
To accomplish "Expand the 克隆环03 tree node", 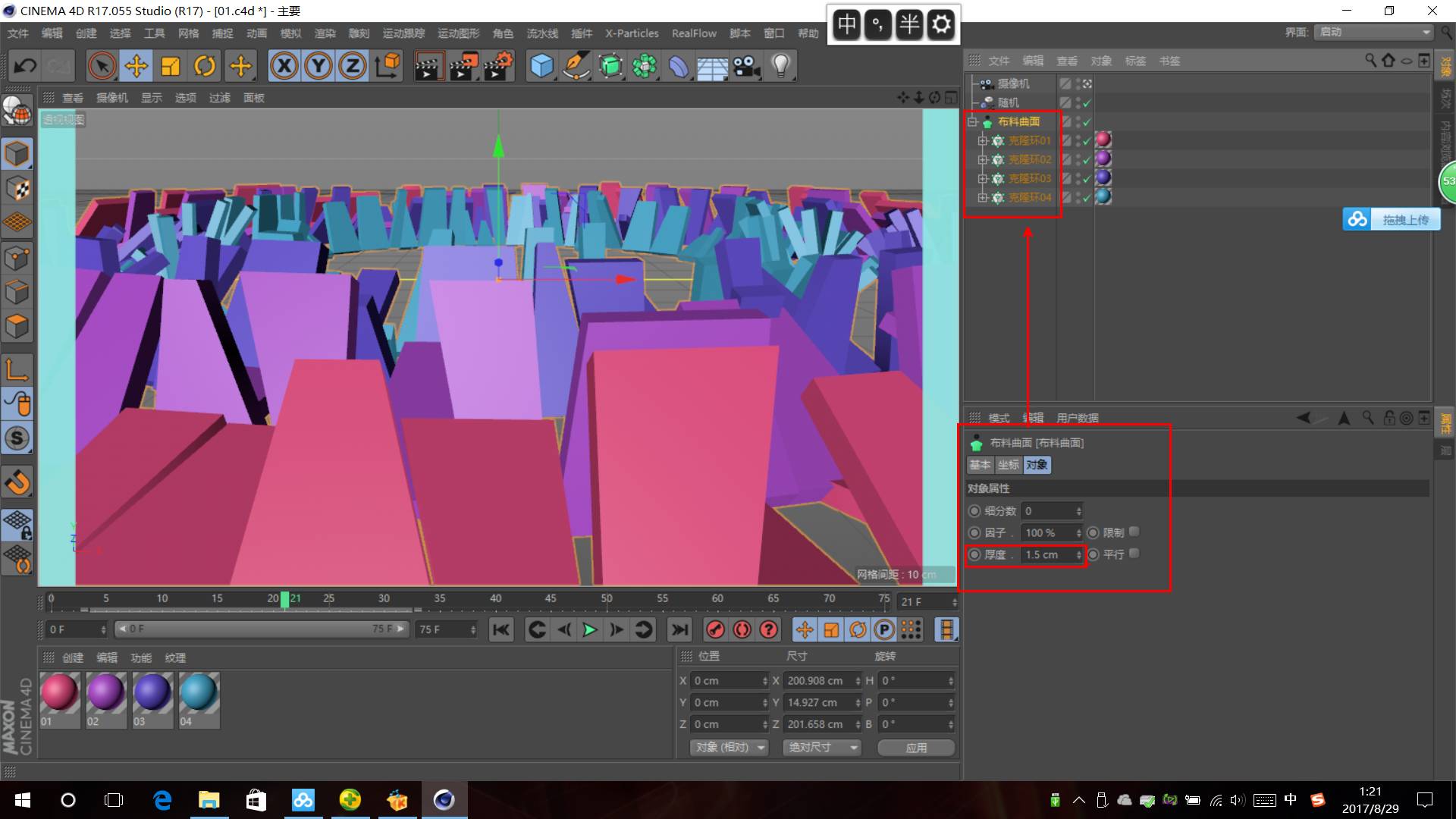I will pos(983,178).
